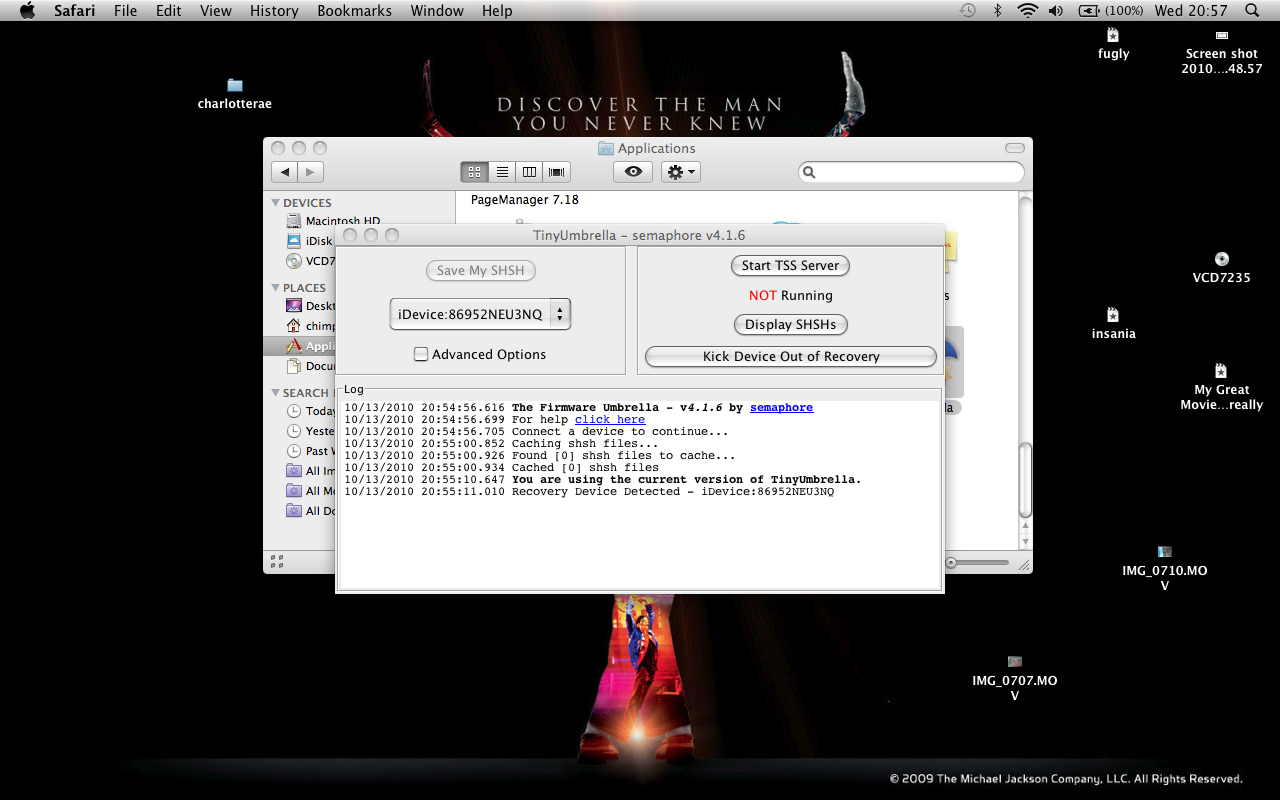
Task: Switch Finder to Cover Flow view
Action: click(557, 172)
